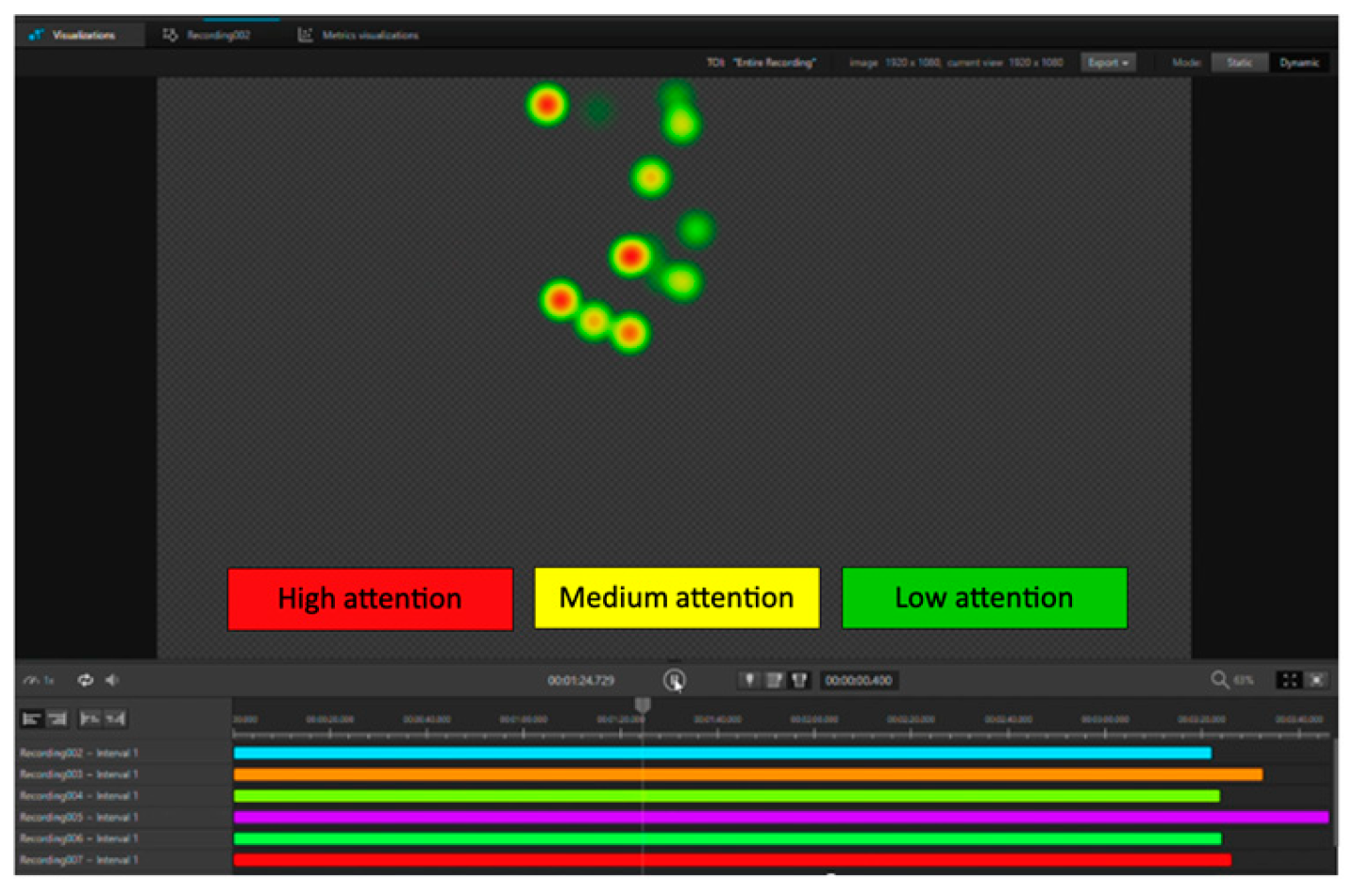Screen dimensions: 1356x896
Task: Click the left-align timeline tracks icon
Action: point(31,719)
